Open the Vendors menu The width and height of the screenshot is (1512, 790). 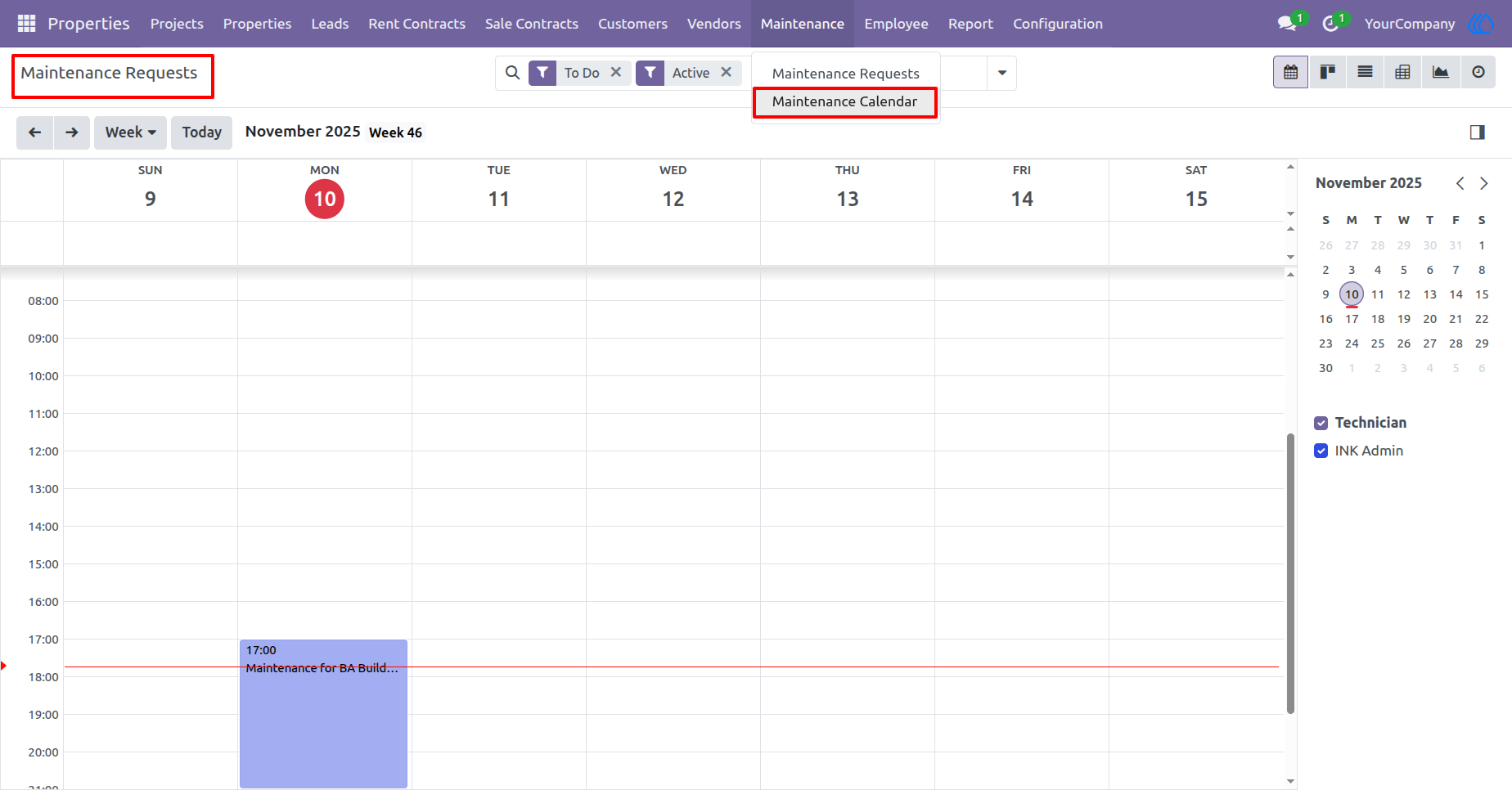point(713,24)
